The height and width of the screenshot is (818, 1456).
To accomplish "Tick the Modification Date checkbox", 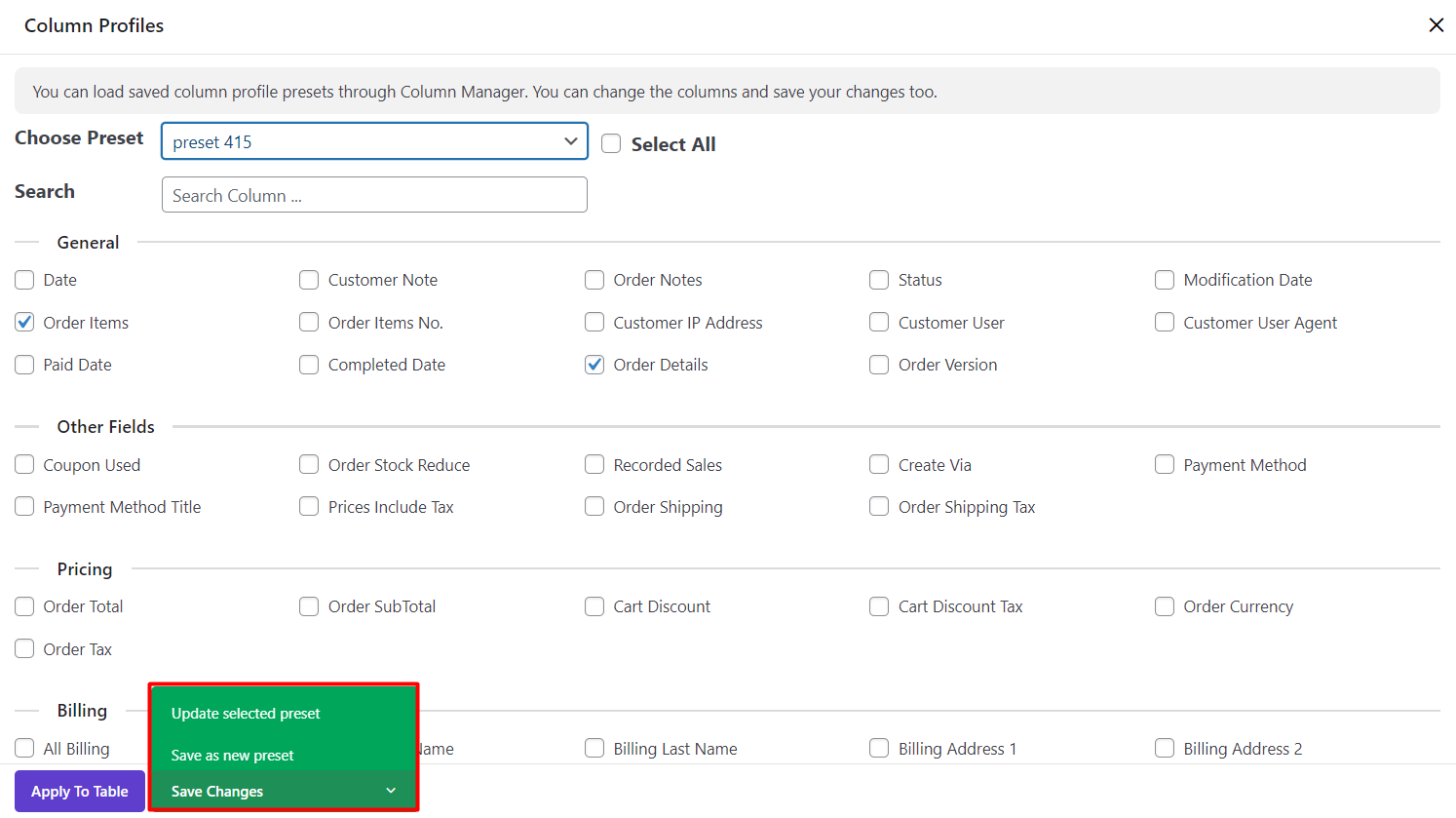I will click(x=1165, y=280).
